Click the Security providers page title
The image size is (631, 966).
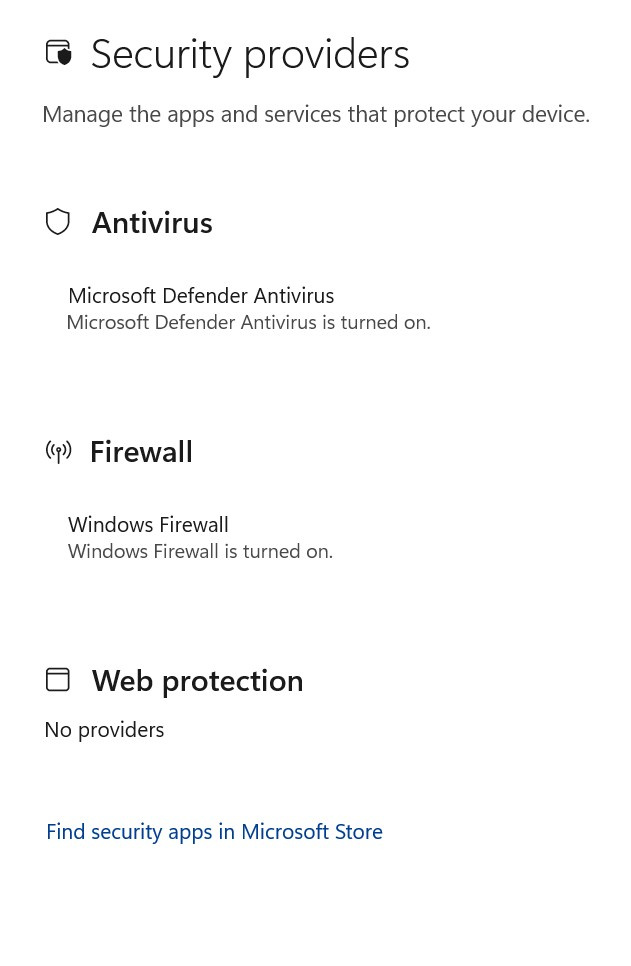(x=249, y=52)
